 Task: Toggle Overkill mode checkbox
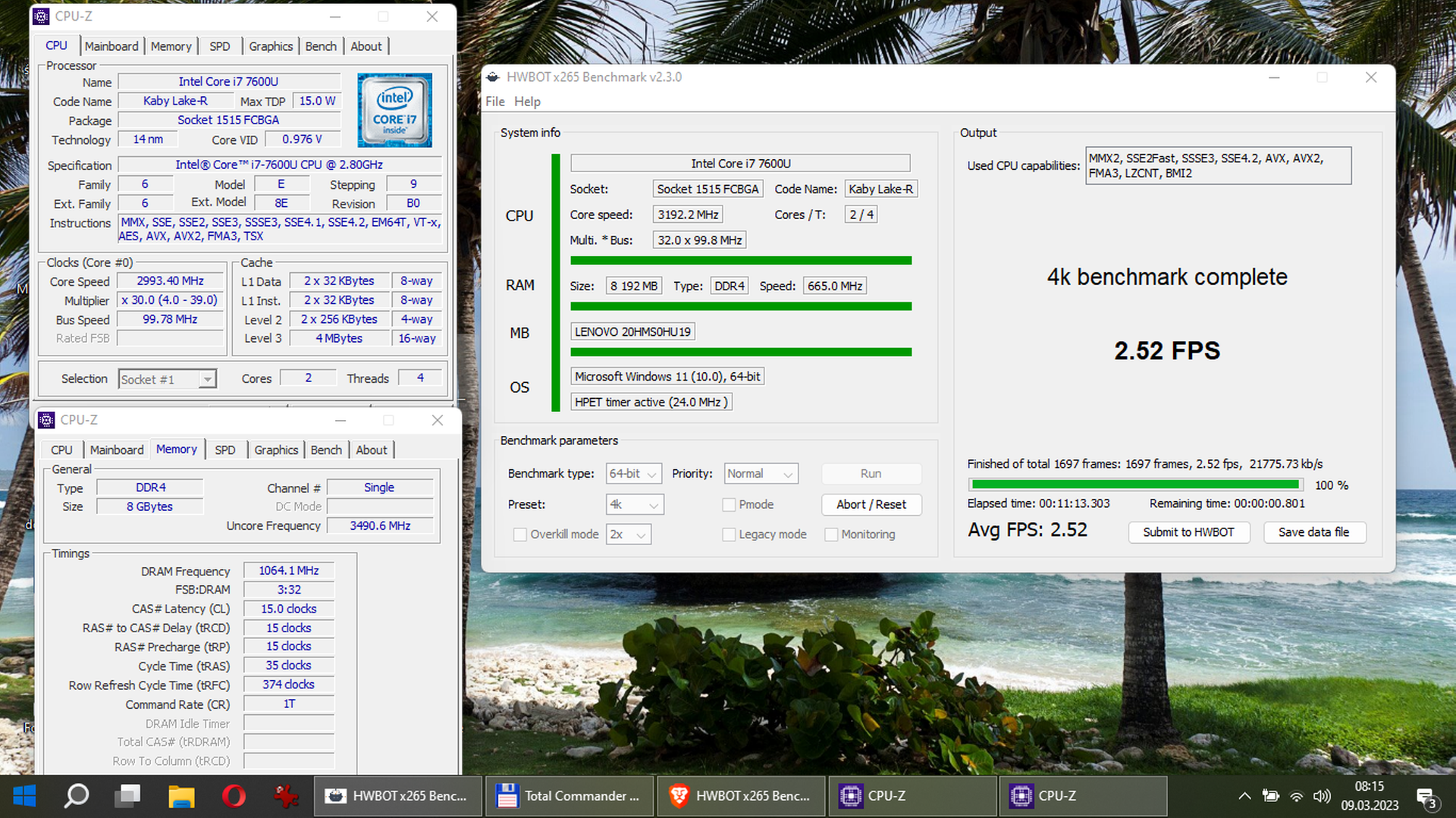click(x=520, y=534)
